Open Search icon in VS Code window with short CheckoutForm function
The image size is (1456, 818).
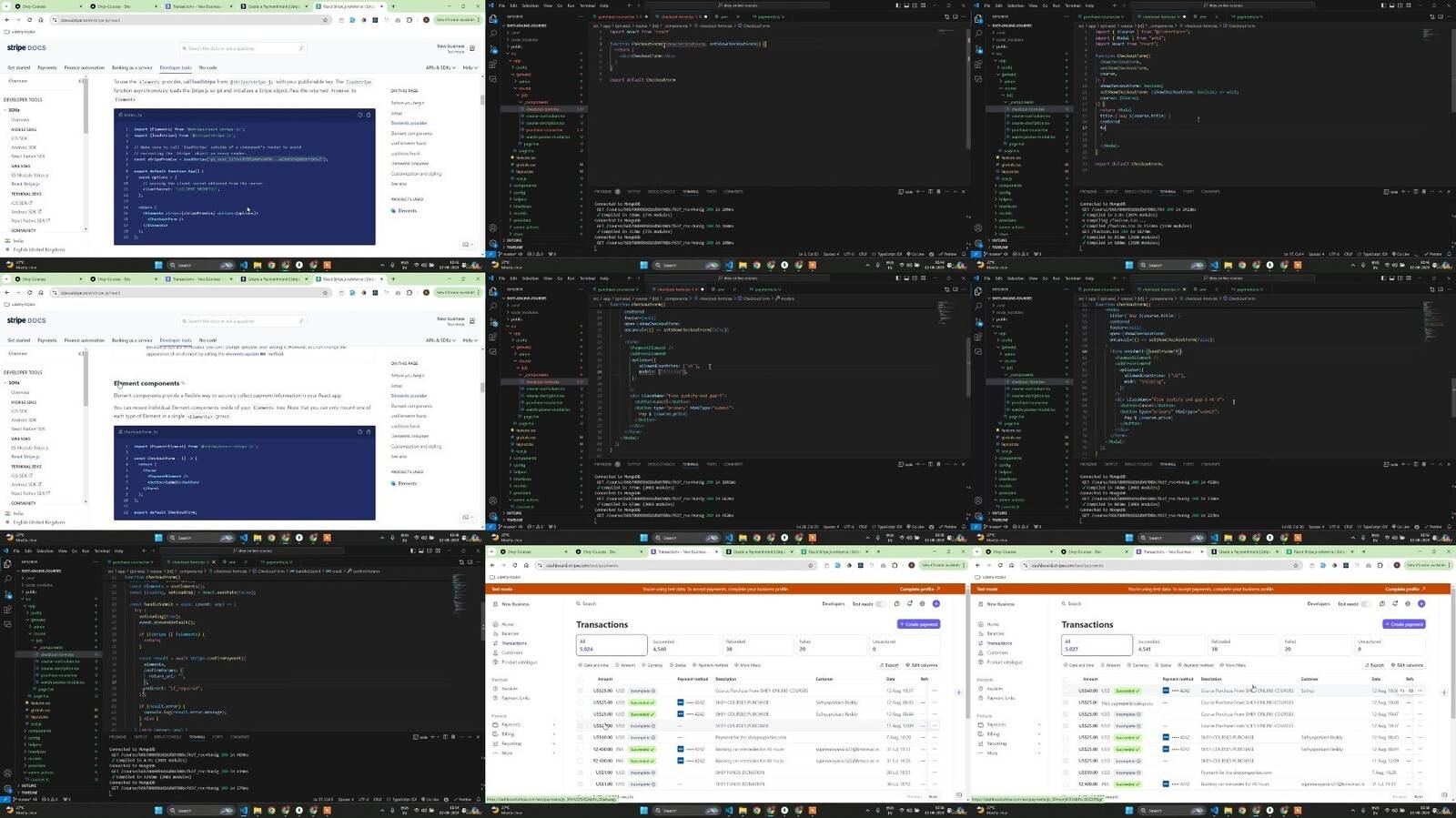click(x=493, y=34)
